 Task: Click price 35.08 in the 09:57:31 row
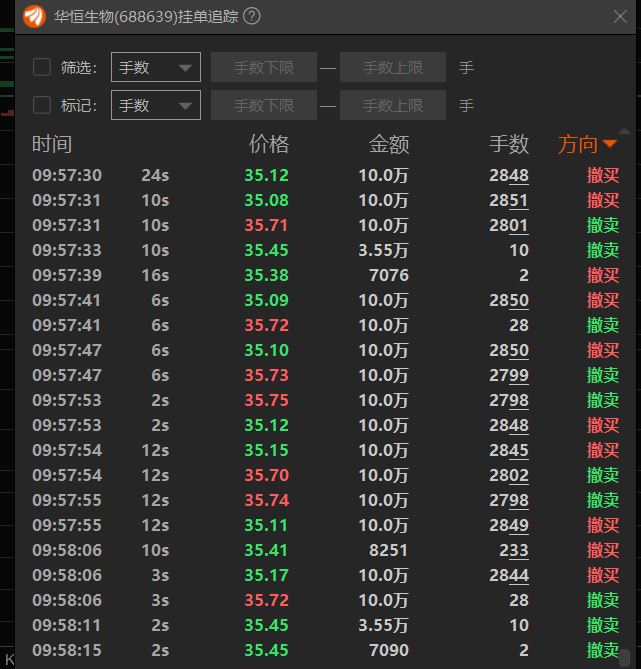[x=266, y=201]
